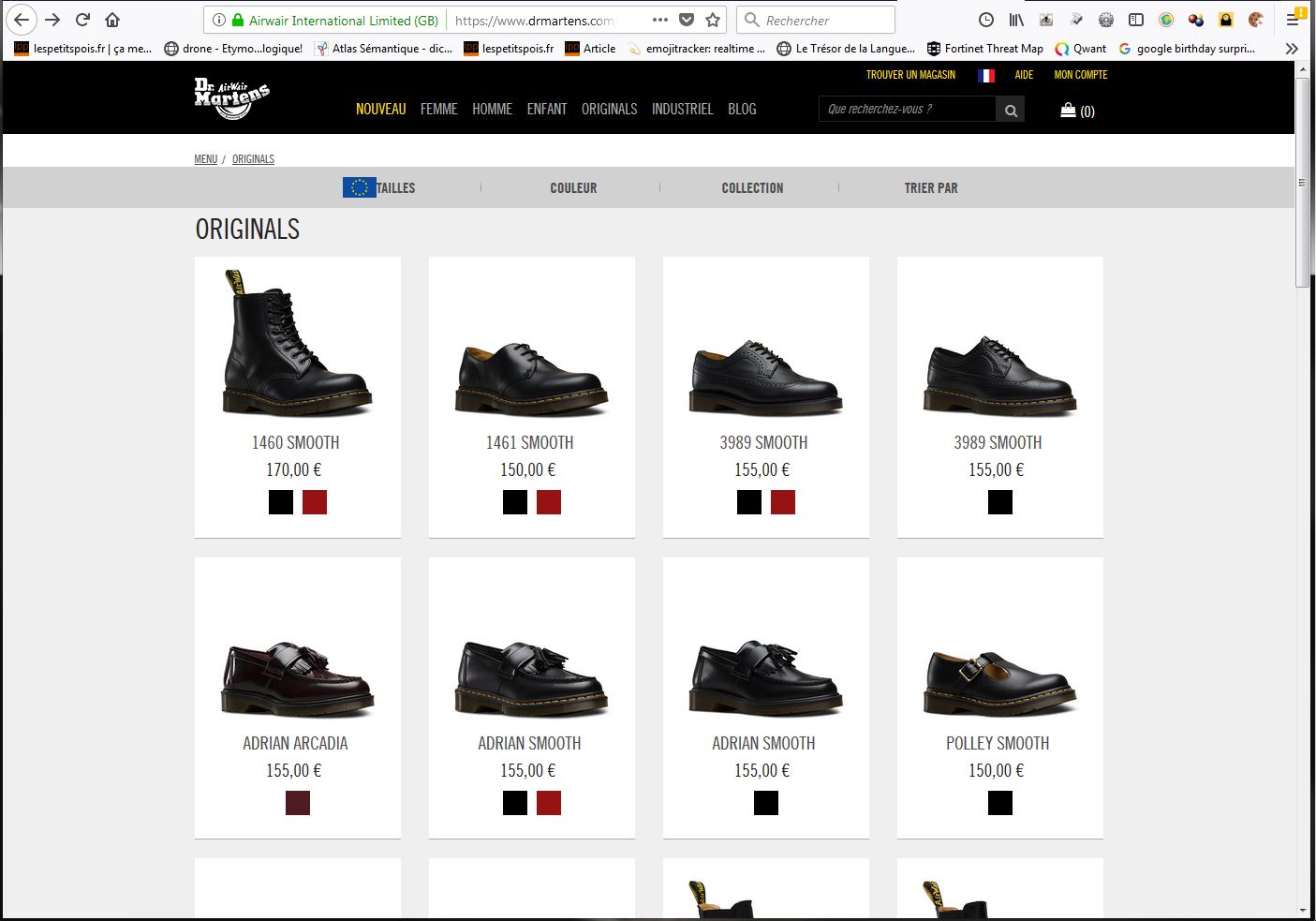
Task: Open the 1460 Smooth boot image
Action: [x=297, y=343]
